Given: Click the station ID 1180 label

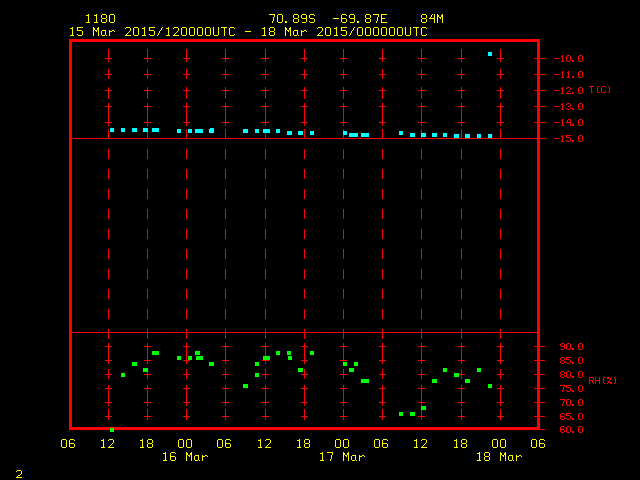Looking at the screenshot, I should [x=100, y=19].
